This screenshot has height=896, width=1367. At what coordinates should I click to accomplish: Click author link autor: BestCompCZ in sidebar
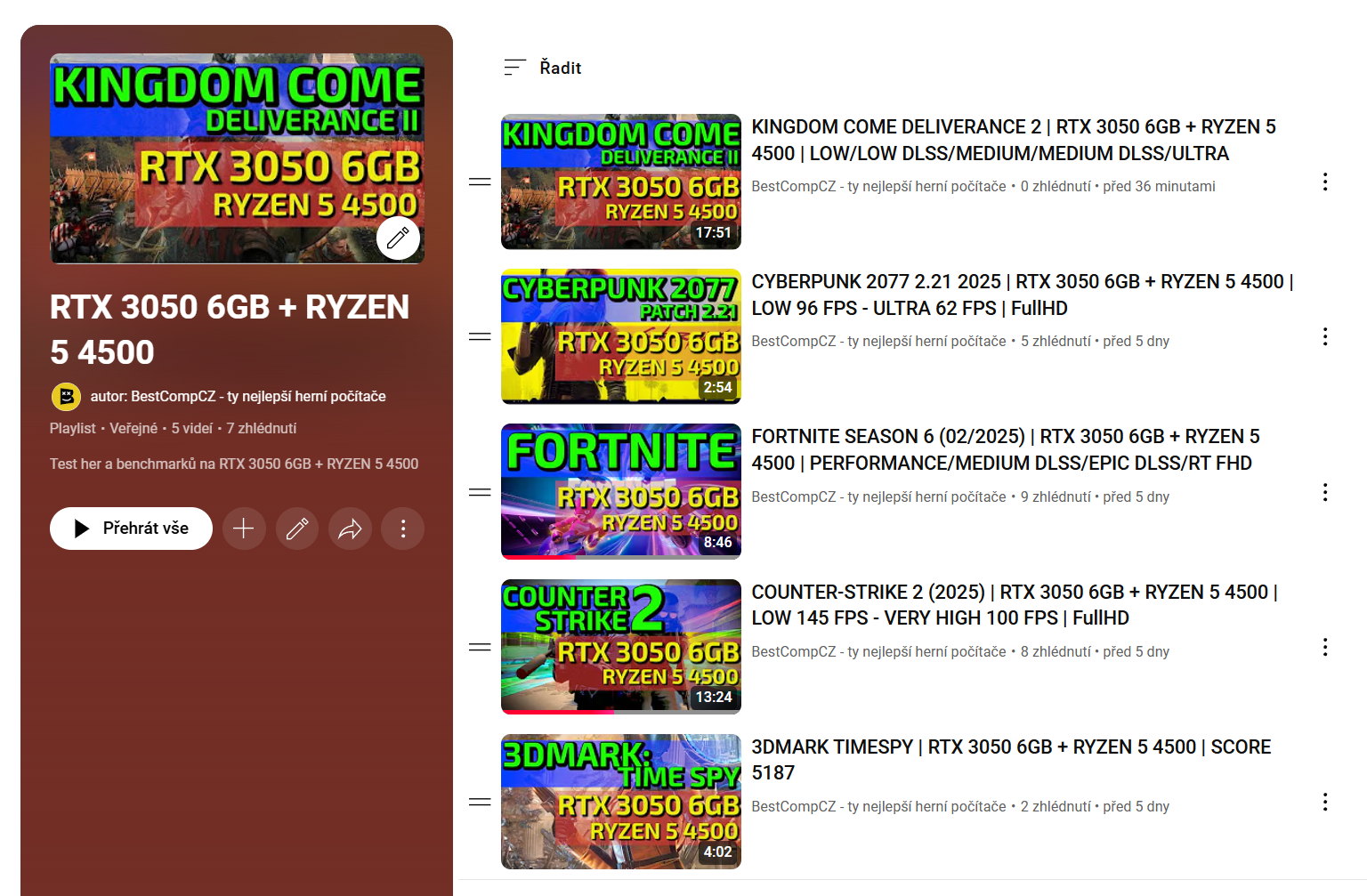[x=238, y=396]
